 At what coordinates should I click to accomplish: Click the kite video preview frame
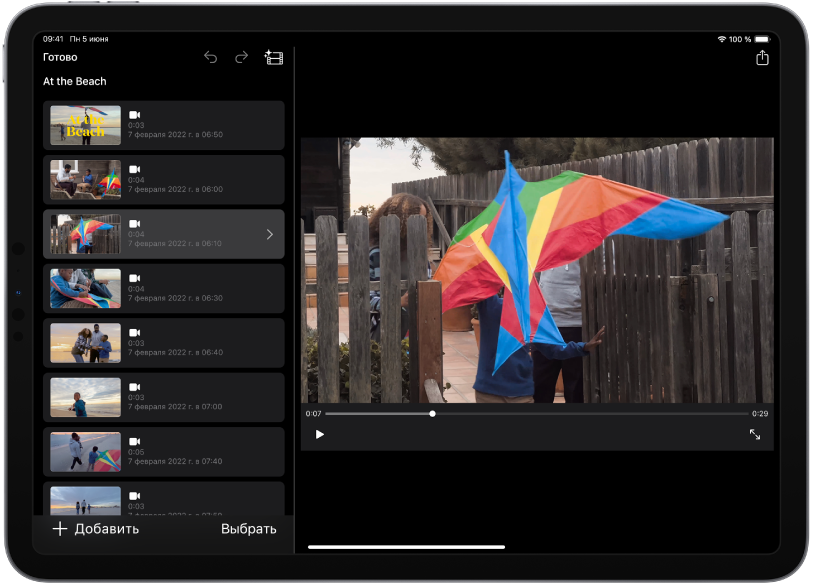[537, 270]
